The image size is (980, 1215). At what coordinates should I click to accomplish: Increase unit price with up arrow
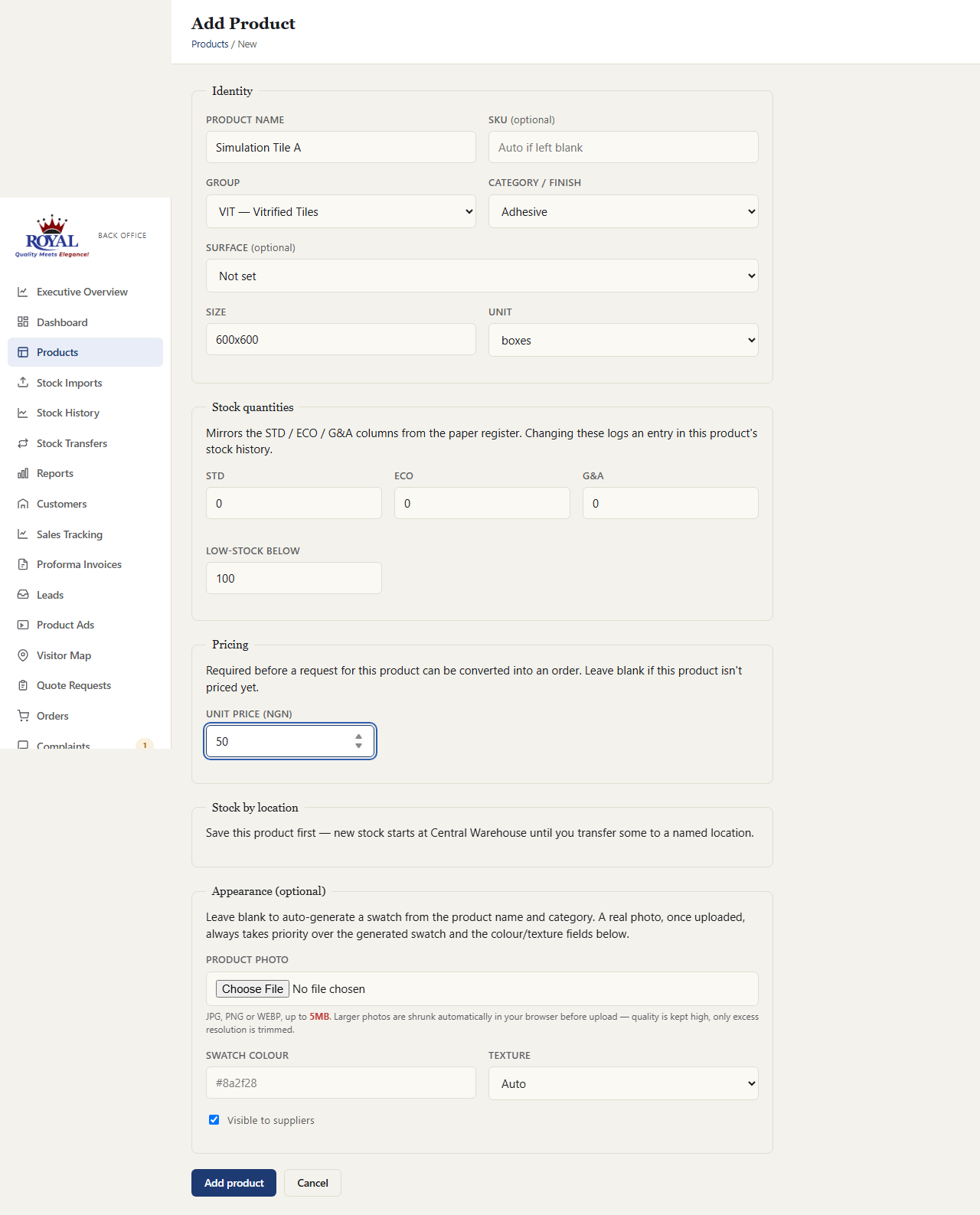tap(358, 737)
